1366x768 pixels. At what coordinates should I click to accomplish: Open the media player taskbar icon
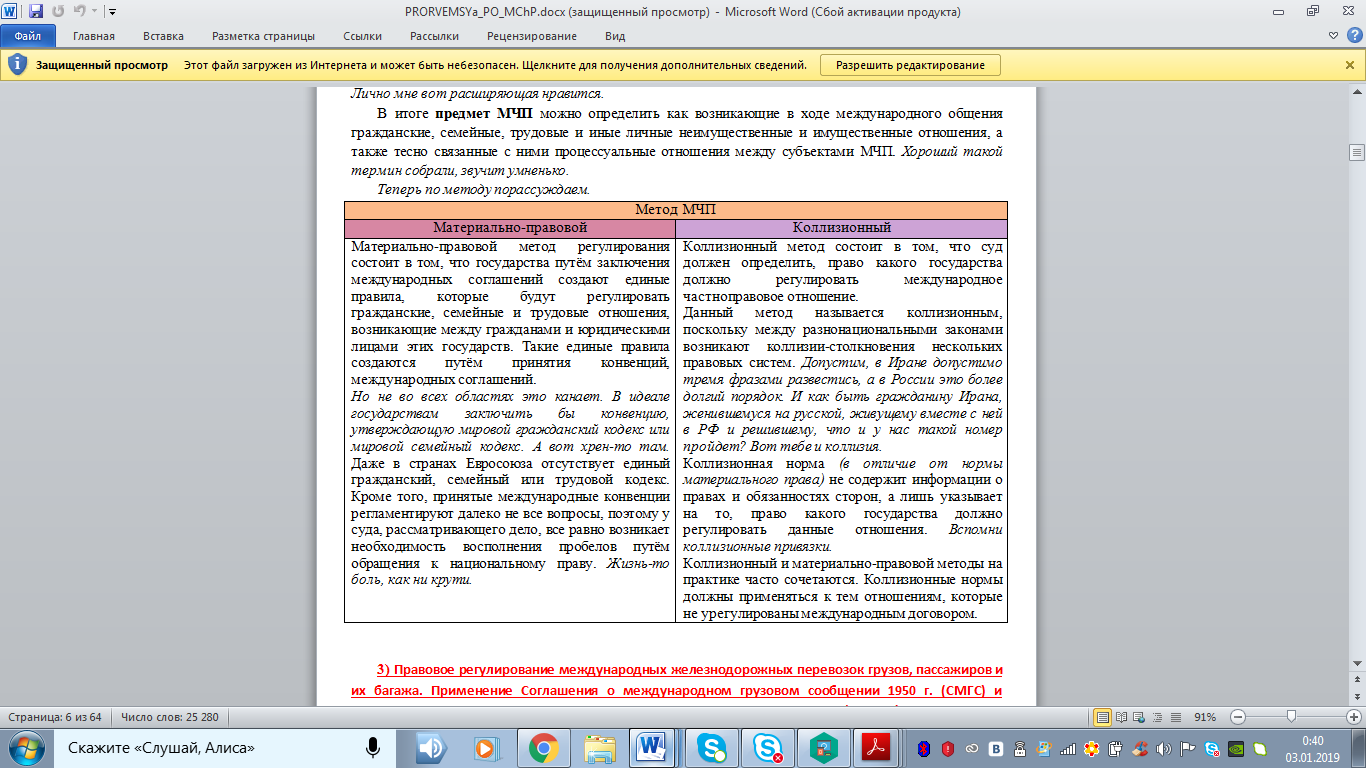pos(488,748)
